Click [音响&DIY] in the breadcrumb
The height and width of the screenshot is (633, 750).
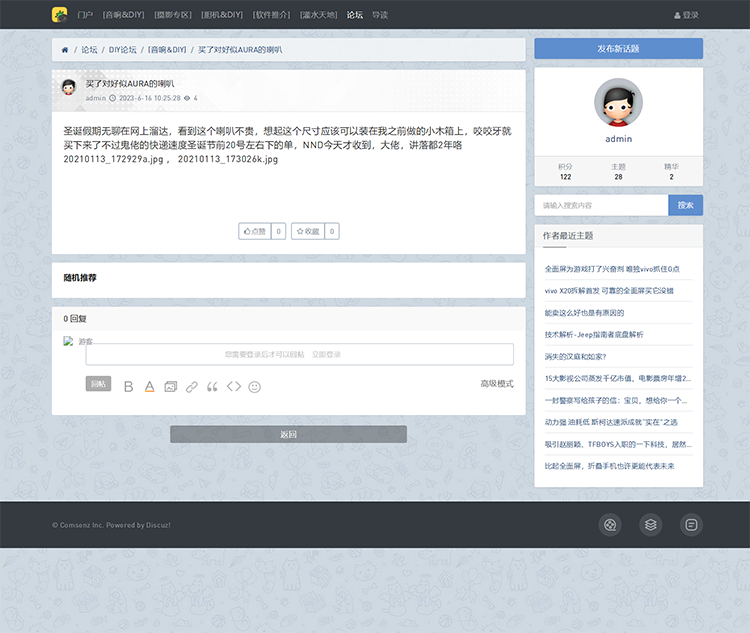[x=167, y=50]
